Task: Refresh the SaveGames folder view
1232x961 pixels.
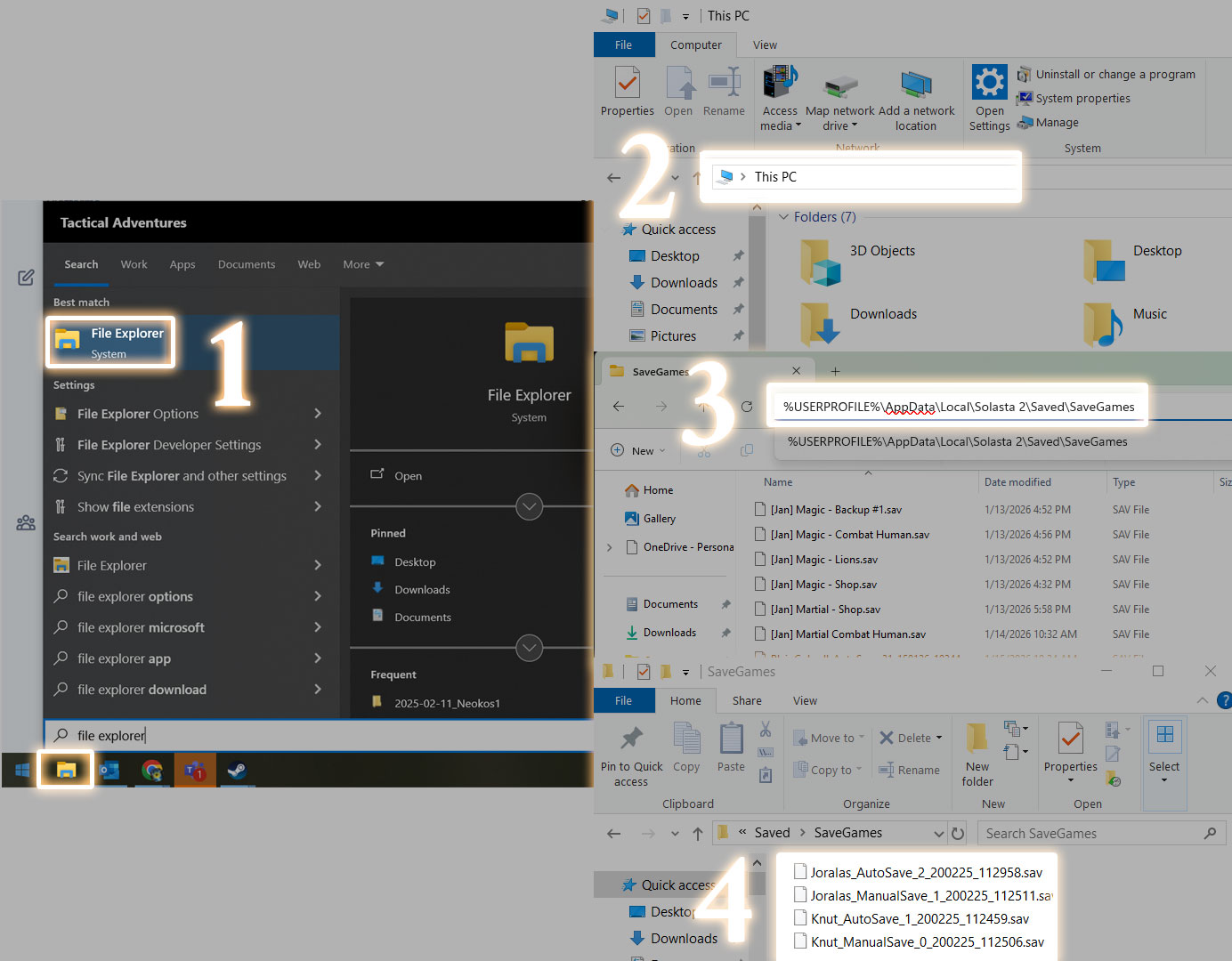Action: coord(958,834)
